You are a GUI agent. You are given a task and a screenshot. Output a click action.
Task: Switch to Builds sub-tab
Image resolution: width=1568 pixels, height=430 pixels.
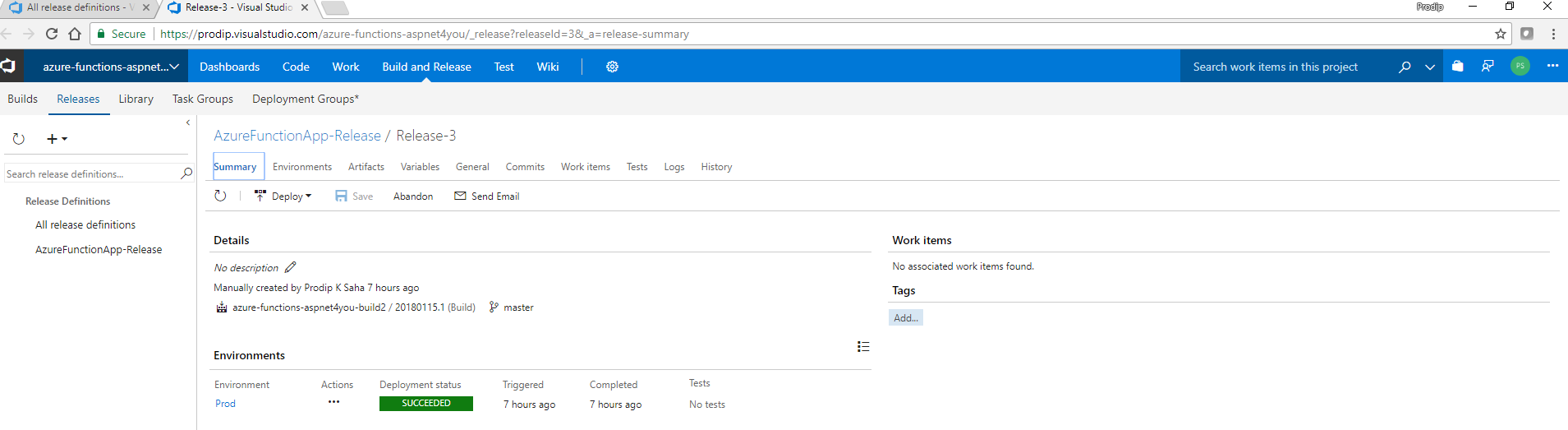pyautogui.click(x=22, y=99)
